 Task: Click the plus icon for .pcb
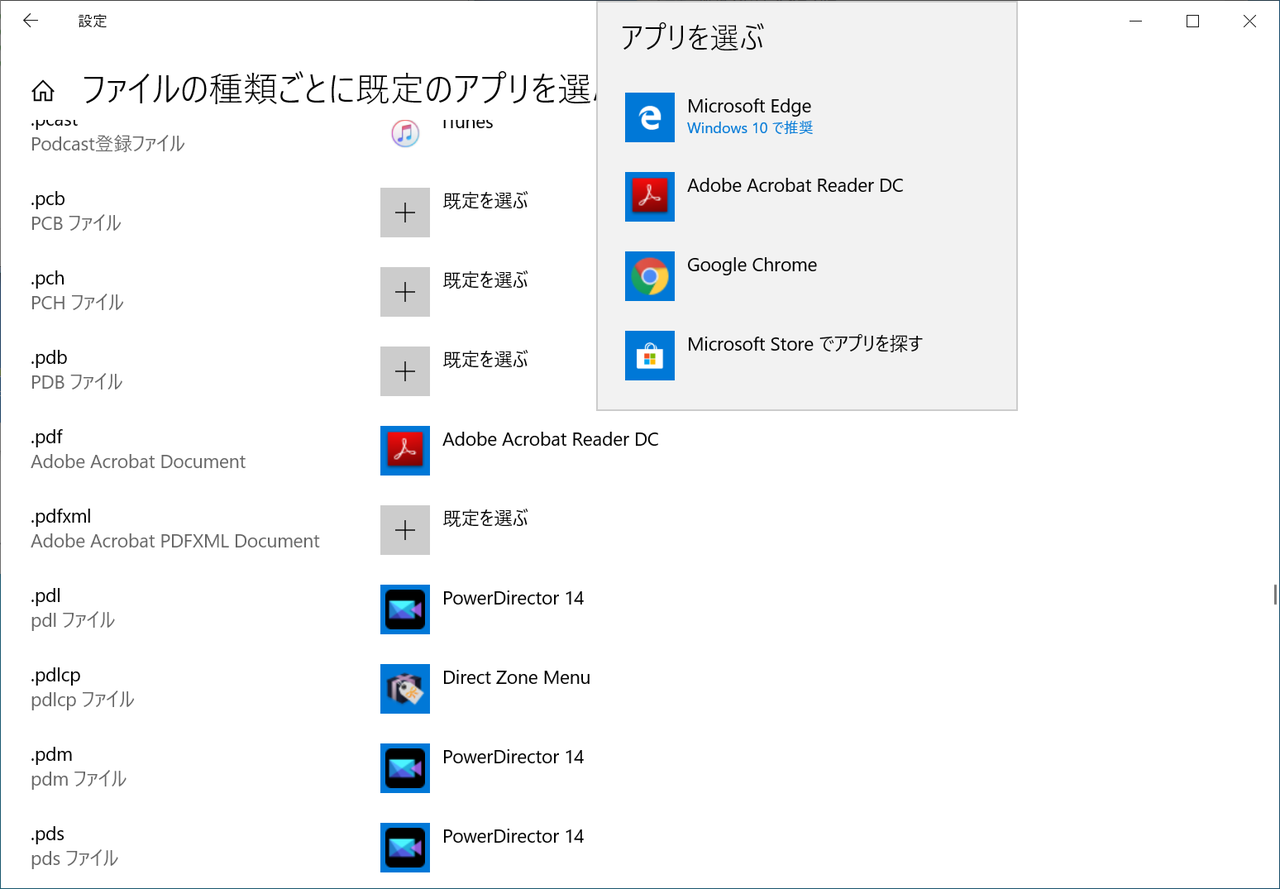click(405, 212)
